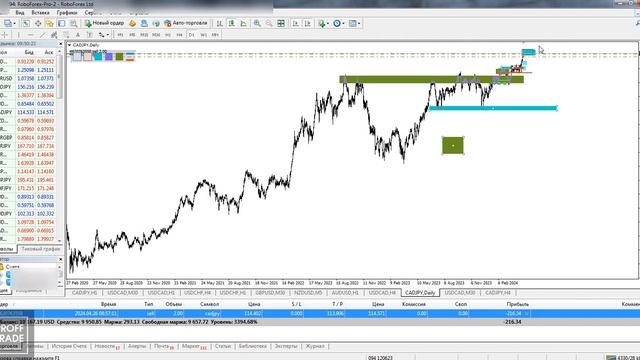Image resolution: width=640 pixels, height=360 pixels.
Task: Select the open cadjpy sell order row
Action: (x=320, y=313)
